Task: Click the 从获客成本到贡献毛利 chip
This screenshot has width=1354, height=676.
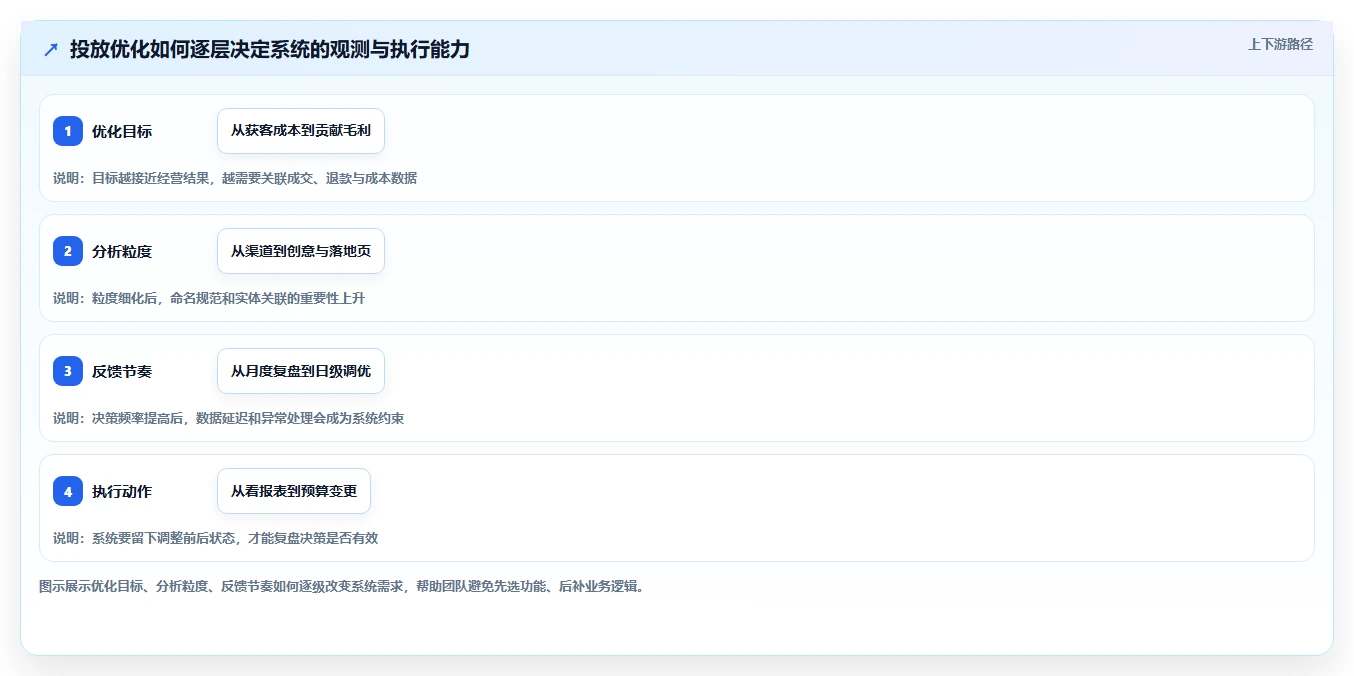Action: [x=301, y=131]
